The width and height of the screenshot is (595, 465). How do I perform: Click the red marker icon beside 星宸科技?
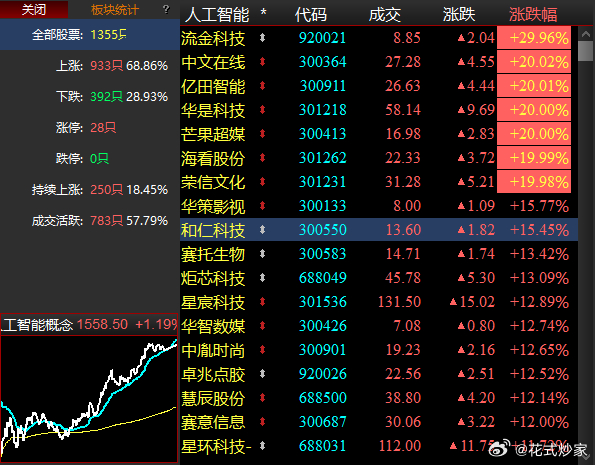click(262, 301)
